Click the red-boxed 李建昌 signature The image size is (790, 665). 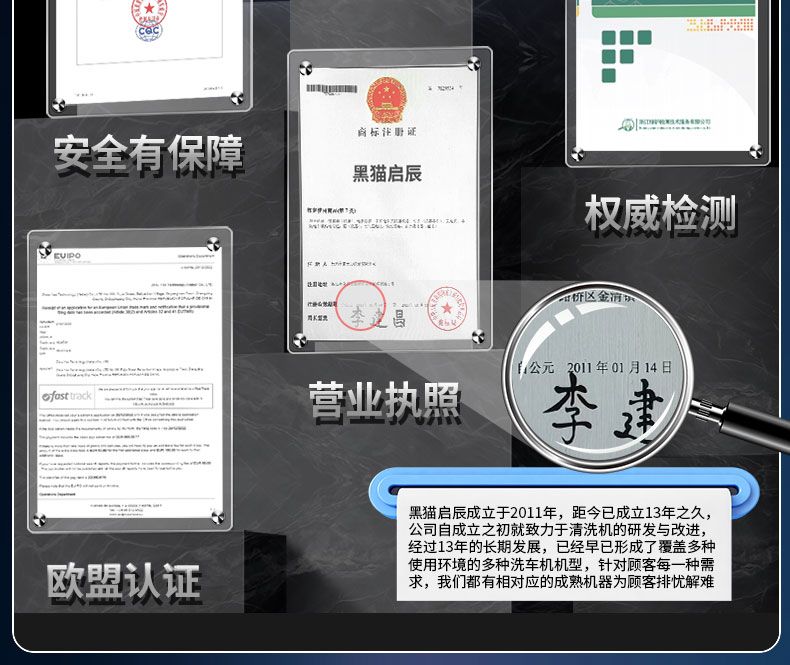[x=372, y=318]
